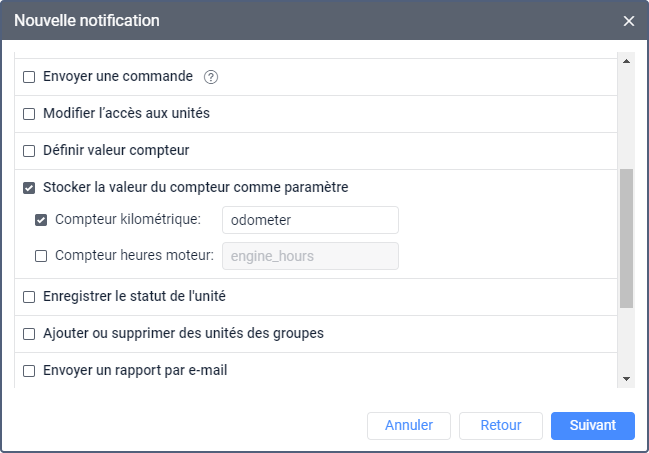Screen dimensions: 649x453
Task: Enable the Envoyer une commande checkbox
Action: pyautogui.click(x=29, y=77)
